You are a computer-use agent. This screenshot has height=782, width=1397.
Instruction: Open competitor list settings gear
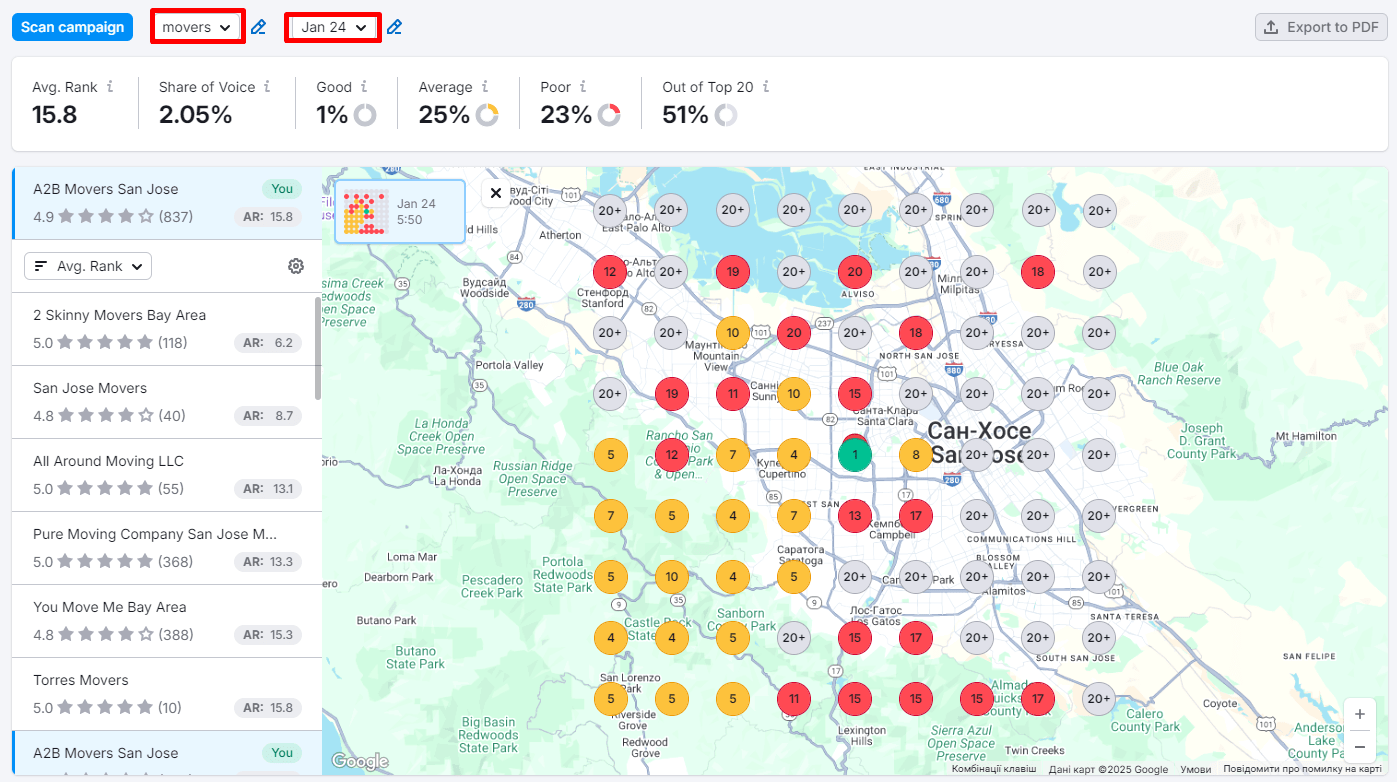click(295, 266)
